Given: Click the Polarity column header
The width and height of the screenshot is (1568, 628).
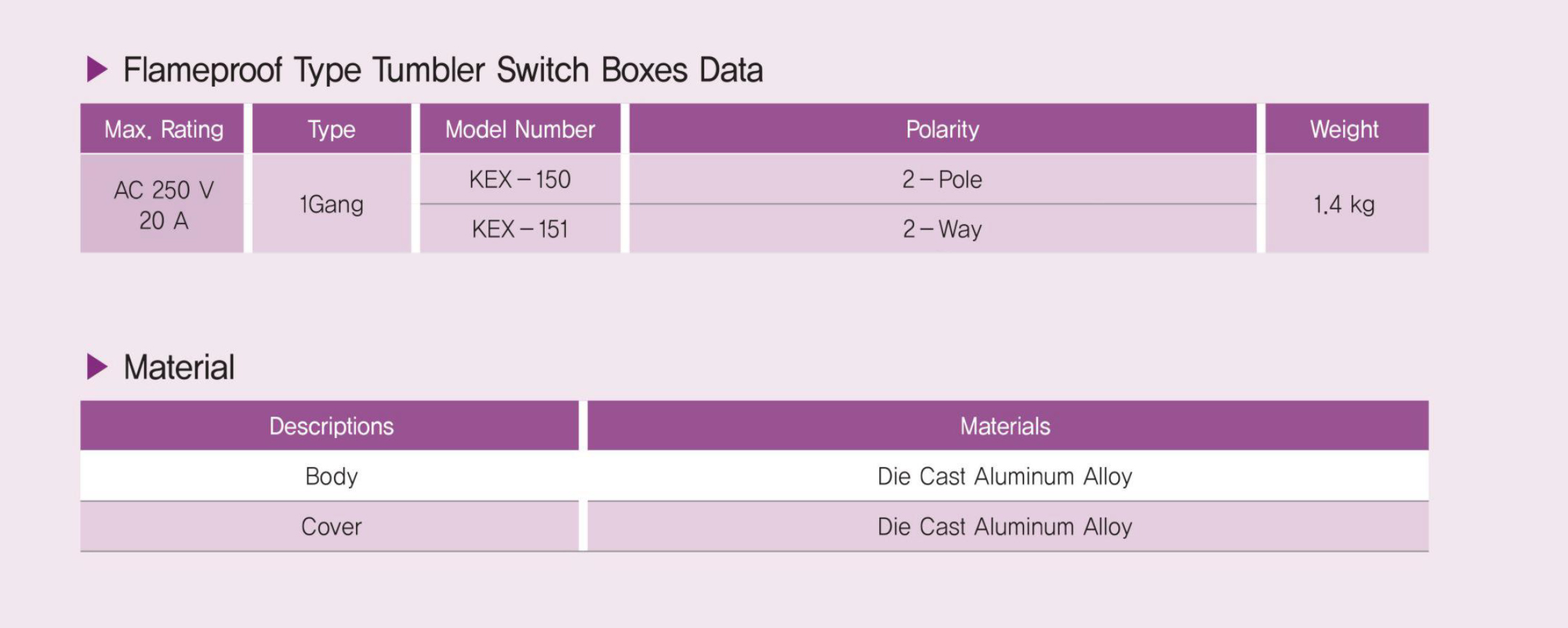Looking at the screenshot, I should tap(943, 129).
